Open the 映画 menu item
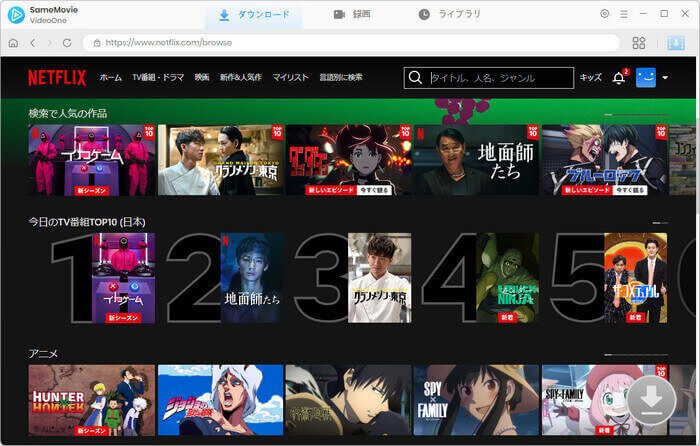This screenshot has width=700, height=446. click(x=202, y=78)
